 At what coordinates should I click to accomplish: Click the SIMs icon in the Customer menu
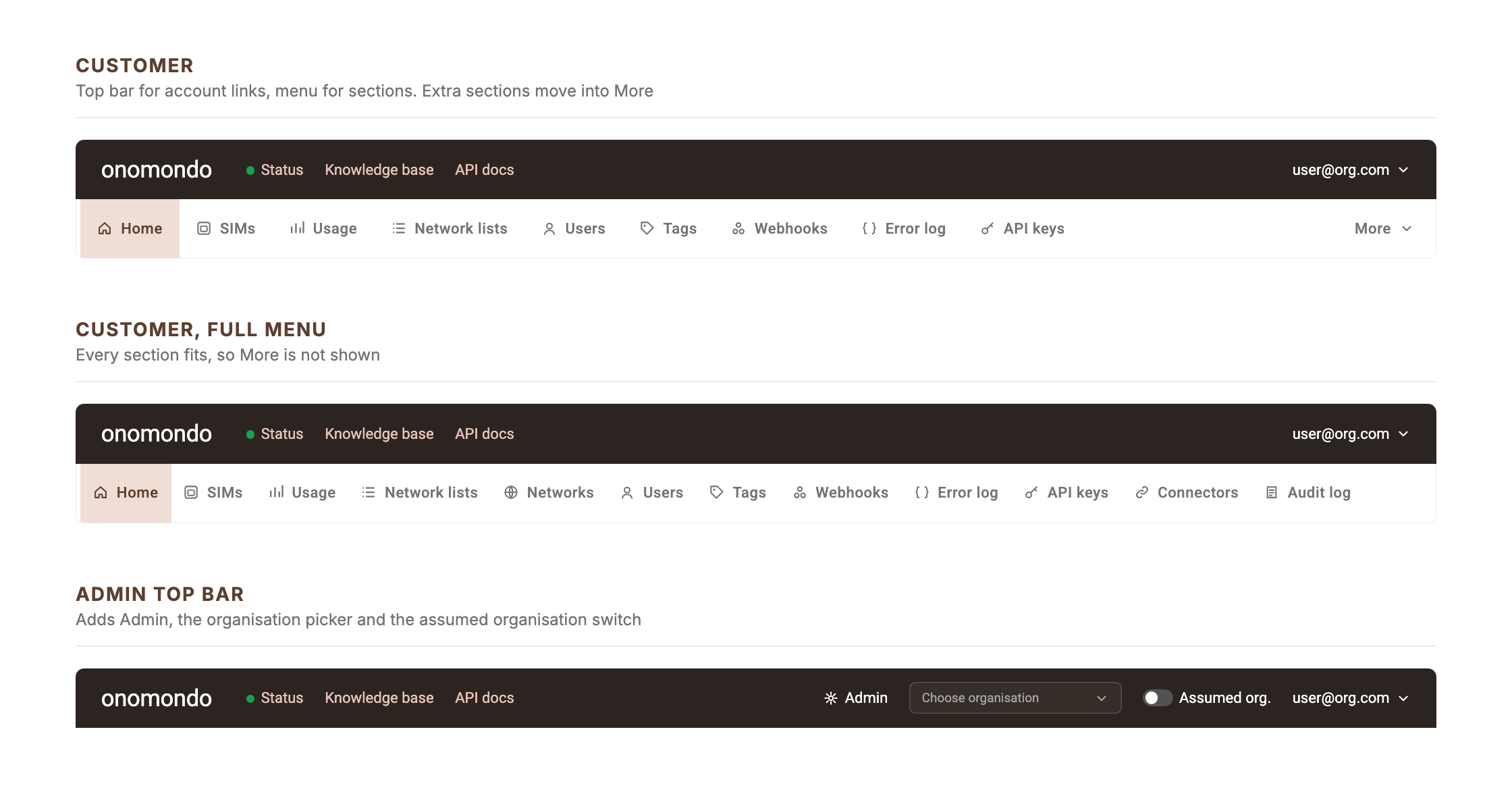(x=204, y=229)
